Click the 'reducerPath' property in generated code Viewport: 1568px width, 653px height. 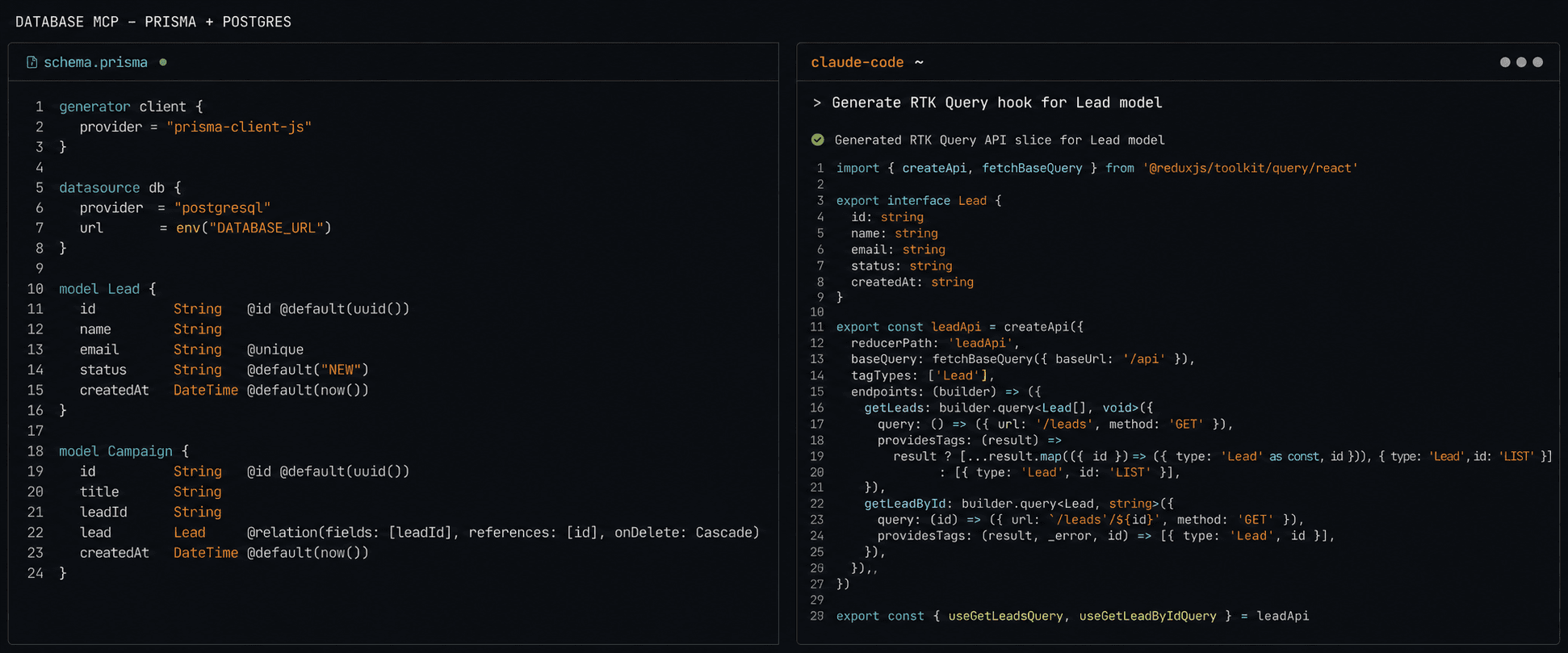coord(892,343)
